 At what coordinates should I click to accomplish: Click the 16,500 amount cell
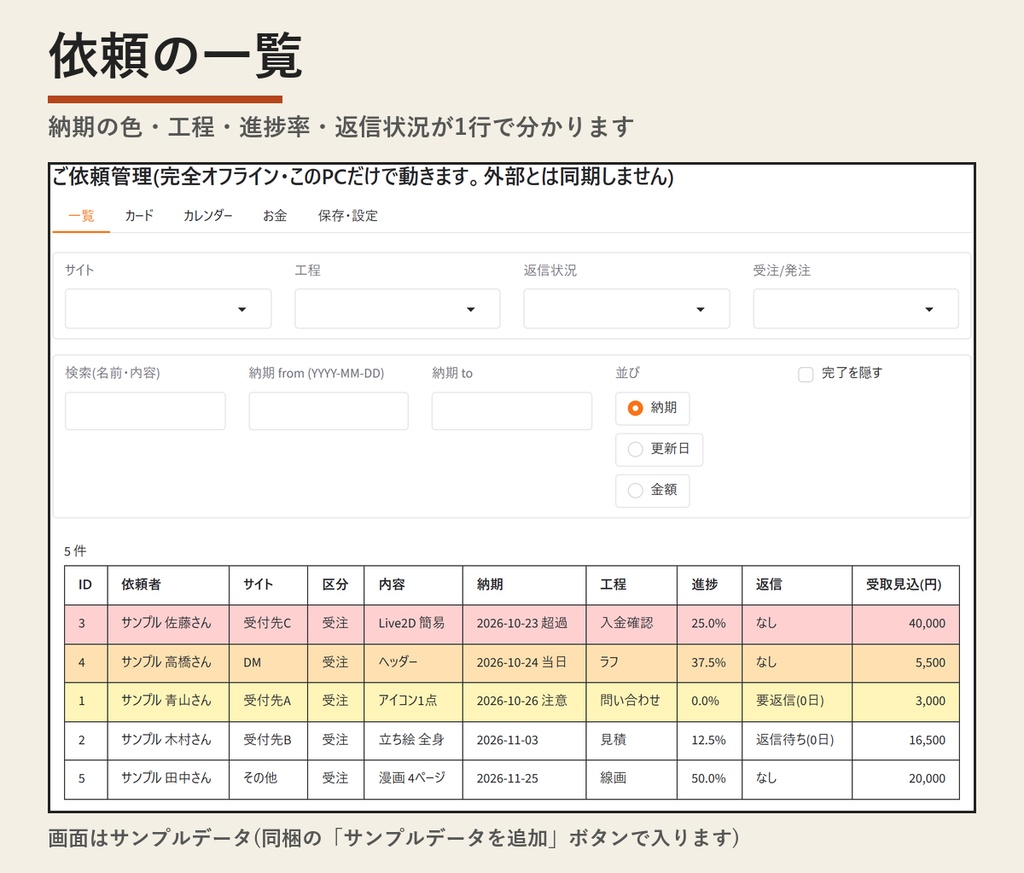906,740
